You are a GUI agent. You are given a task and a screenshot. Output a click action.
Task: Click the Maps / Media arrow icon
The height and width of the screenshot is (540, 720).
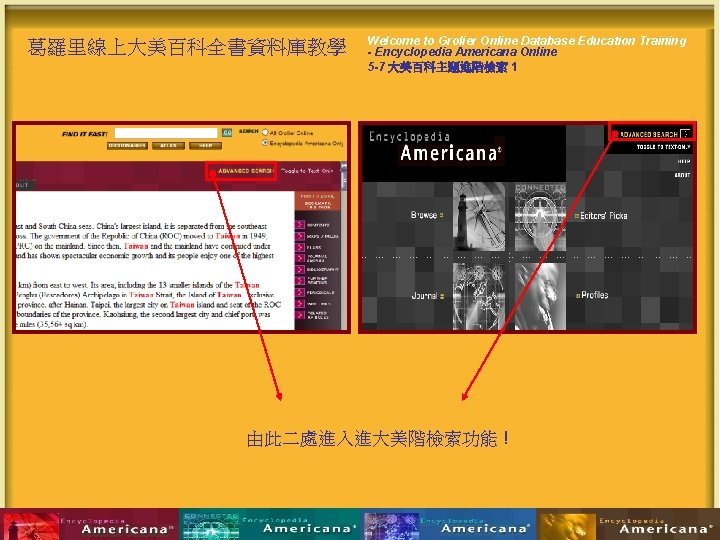click(x=300, y=236)
